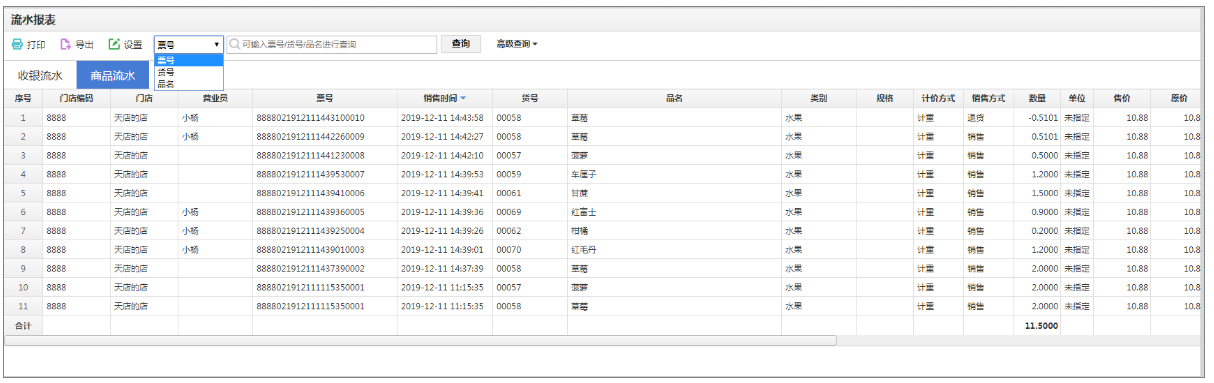This screenshot has height=383, width=1214.
Task: Toggle the sort arrow beside 销售时间
Action: click(x=463, y=99)
